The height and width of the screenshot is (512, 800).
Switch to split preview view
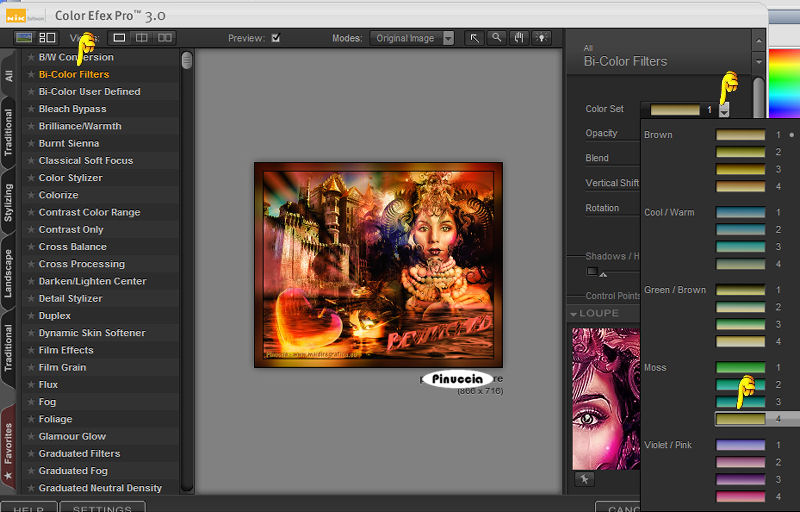pyautogui.click(x=142, y=38)
